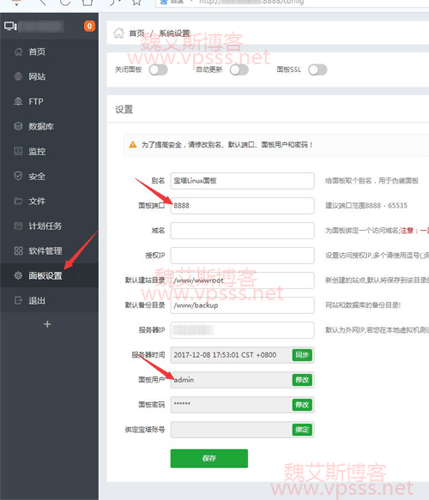Open the 安全 shield icon
This screenshot has width=429, height=500.
[18, 176]
